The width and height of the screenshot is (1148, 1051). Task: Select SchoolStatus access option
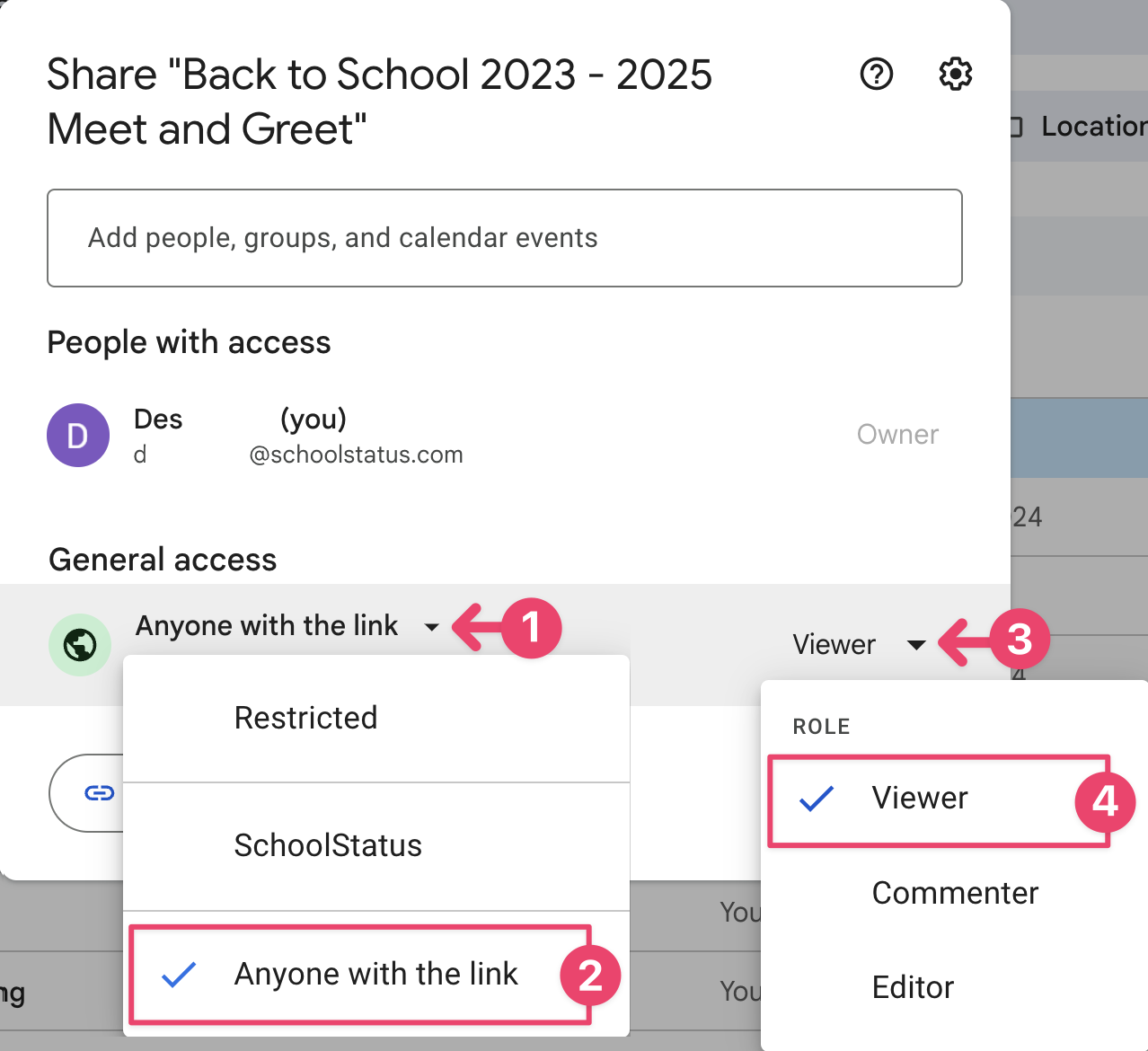point(328,845)
